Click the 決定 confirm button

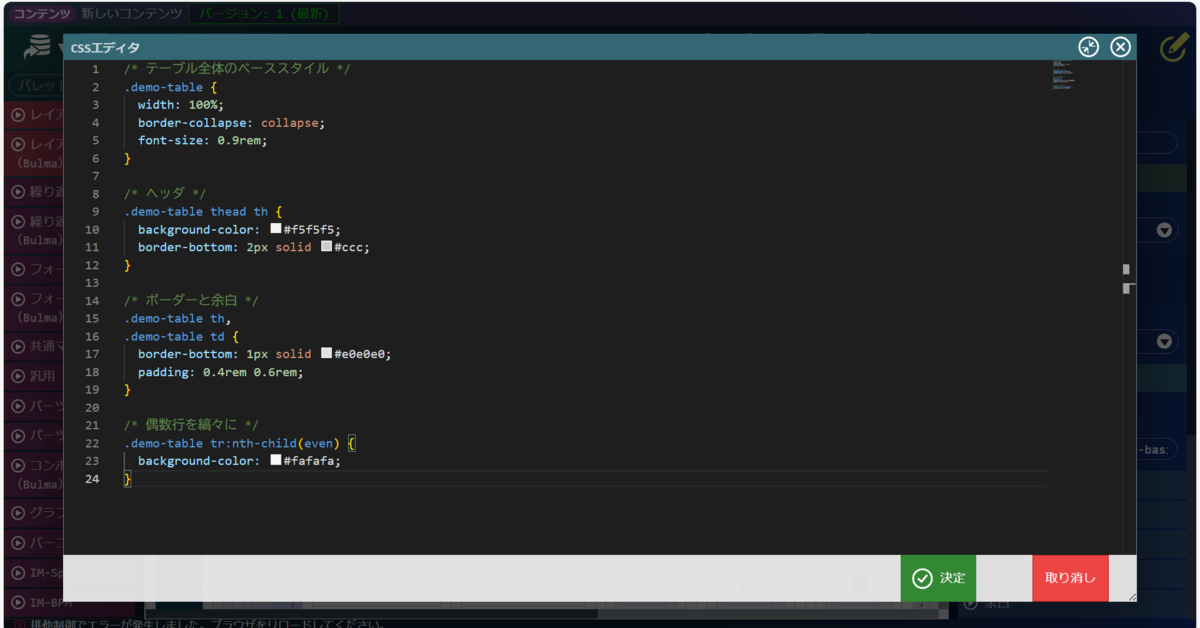[938, 578]
